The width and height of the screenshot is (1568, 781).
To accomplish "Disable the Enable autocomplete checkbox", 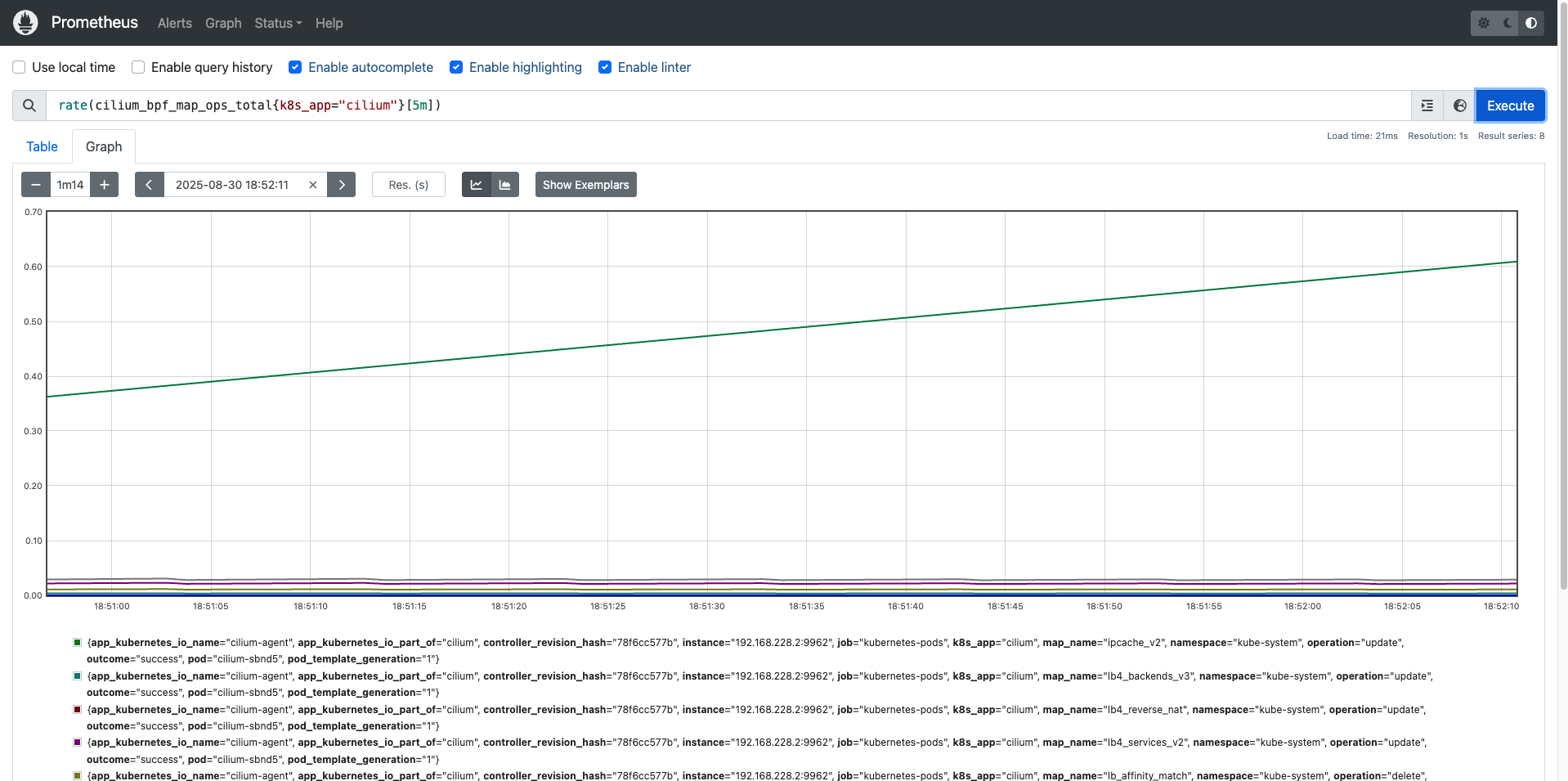I will (x=295, y=67).
